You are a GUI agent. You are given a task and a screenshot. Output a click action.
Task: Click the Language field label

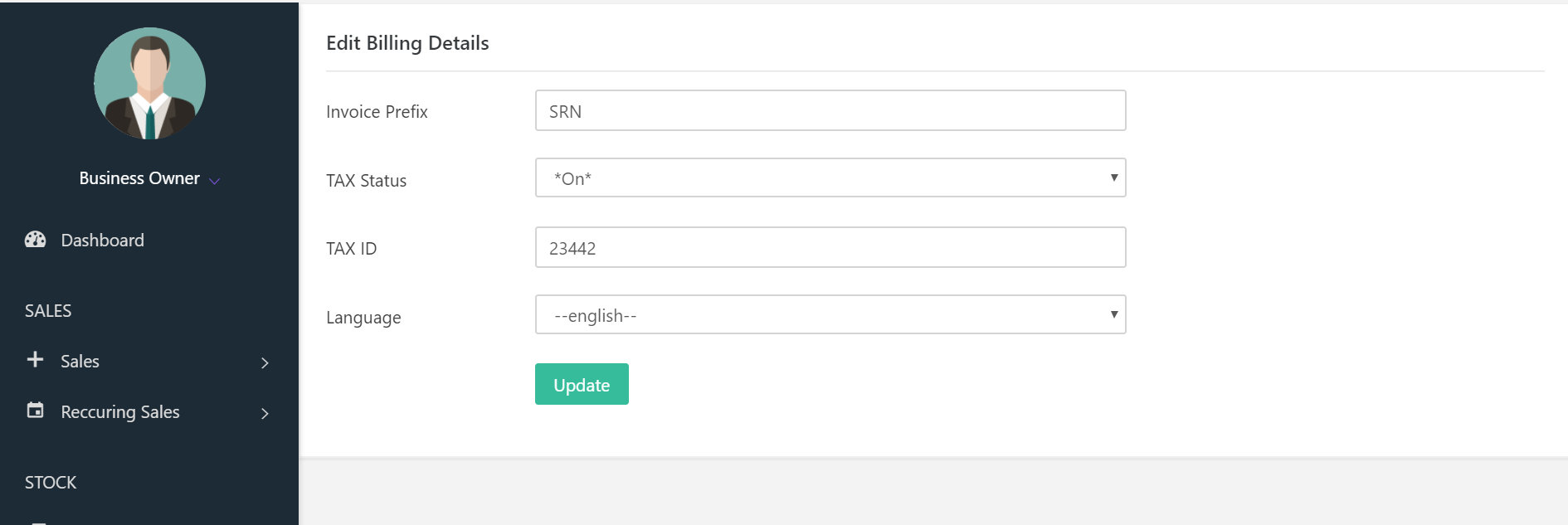[363, 318]
